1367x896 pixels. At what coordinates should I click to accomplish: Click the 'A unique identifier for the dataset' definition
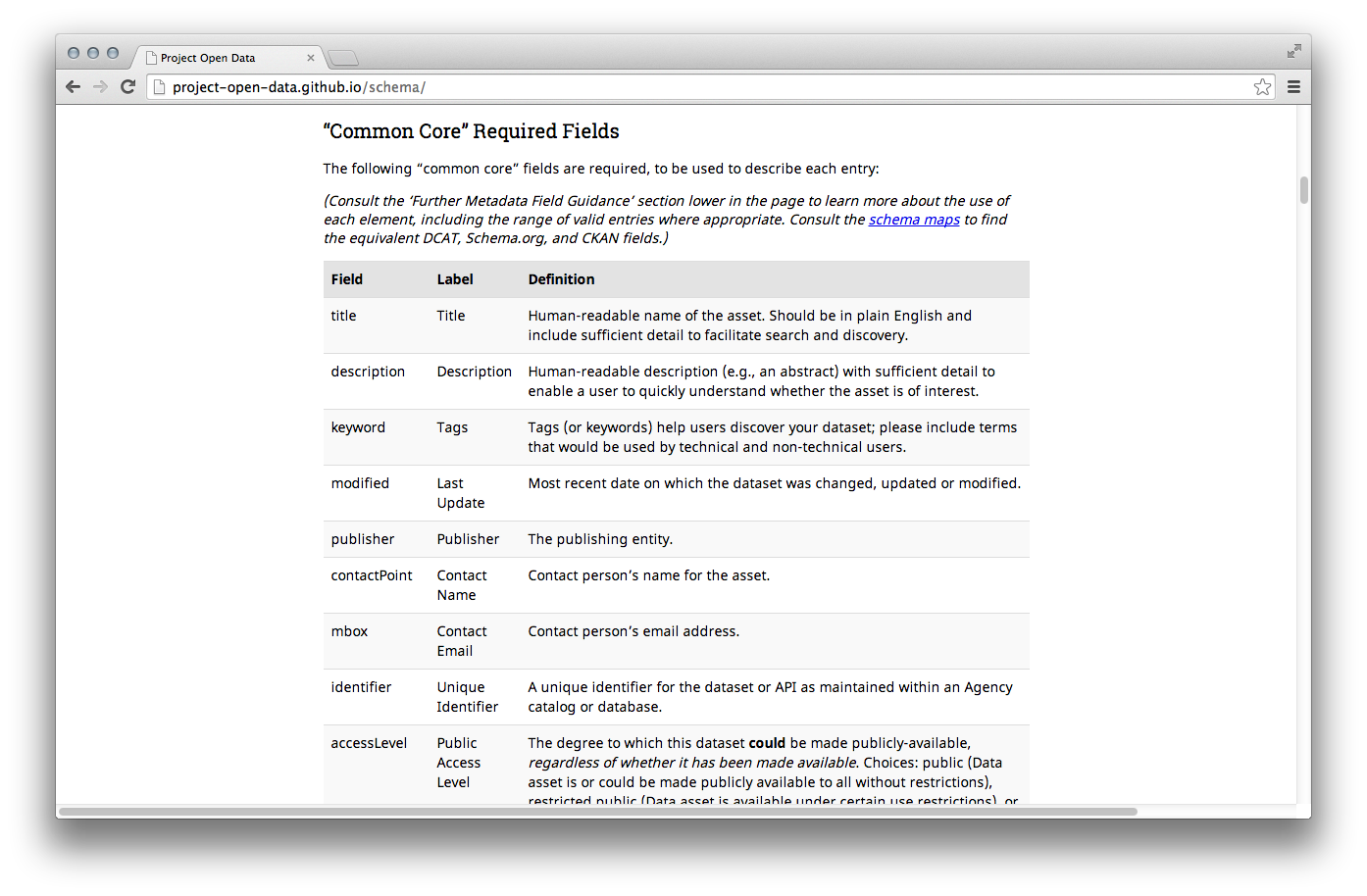pos(771,697)
